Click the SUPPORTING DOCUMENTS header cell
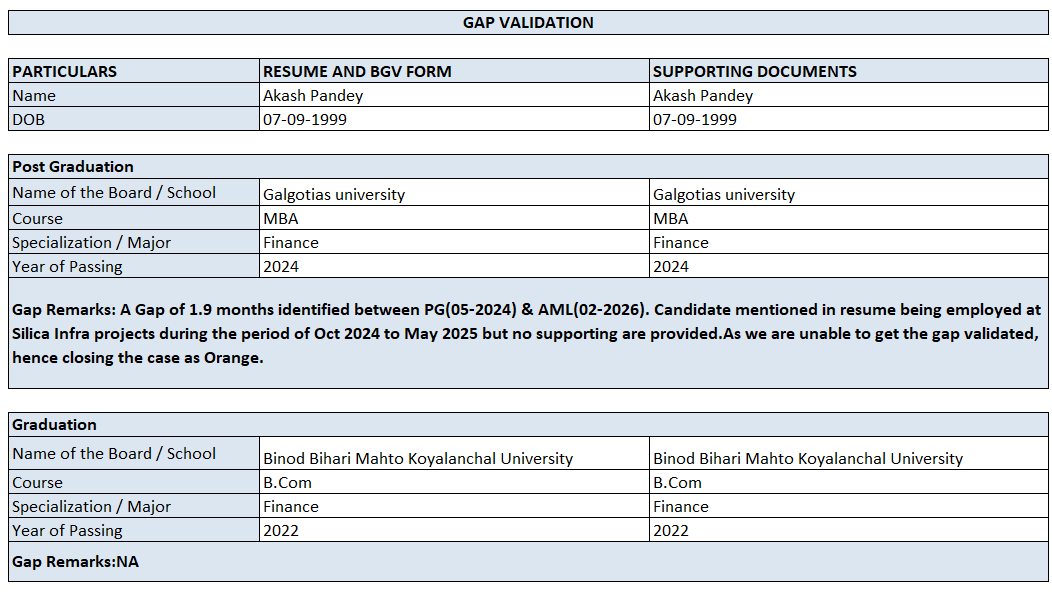Screen dimensions: 1052x593 [x=755, y=71]
